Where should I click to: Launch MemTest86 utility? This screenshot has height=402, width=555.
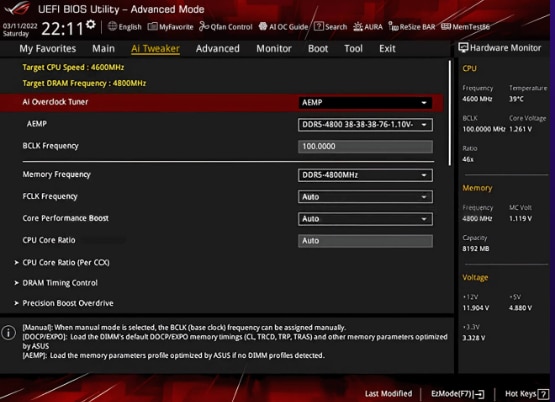(465, 27)
